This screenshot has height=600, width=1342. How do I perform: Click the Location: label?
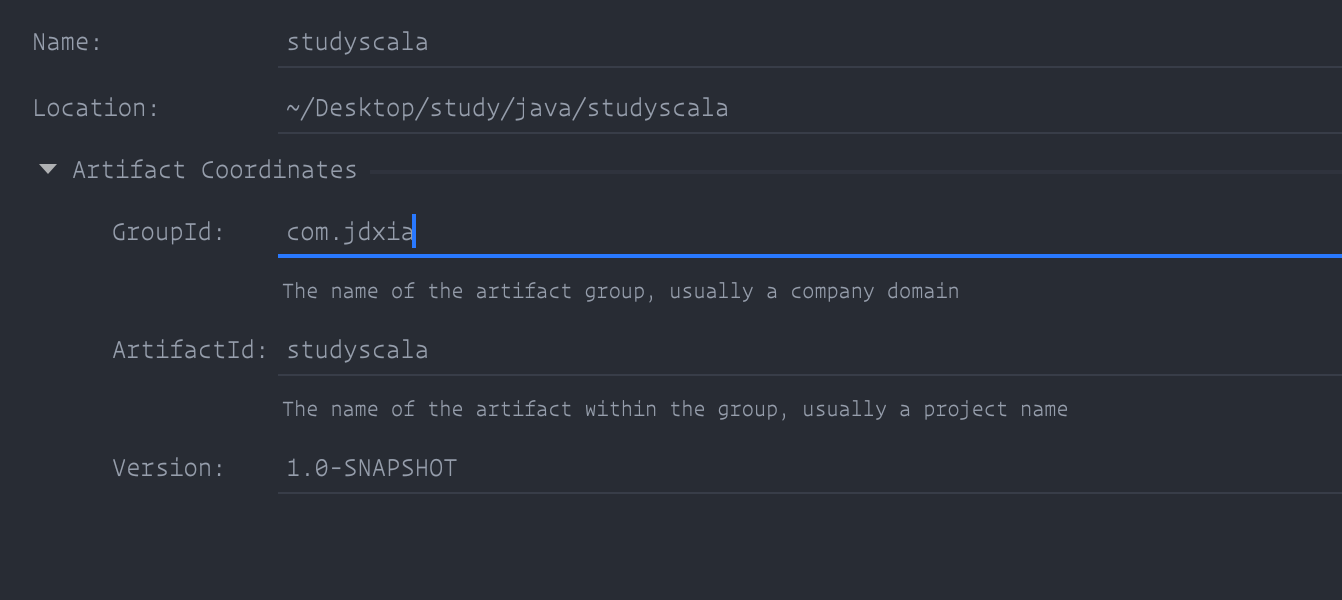(x=96, y=108)
